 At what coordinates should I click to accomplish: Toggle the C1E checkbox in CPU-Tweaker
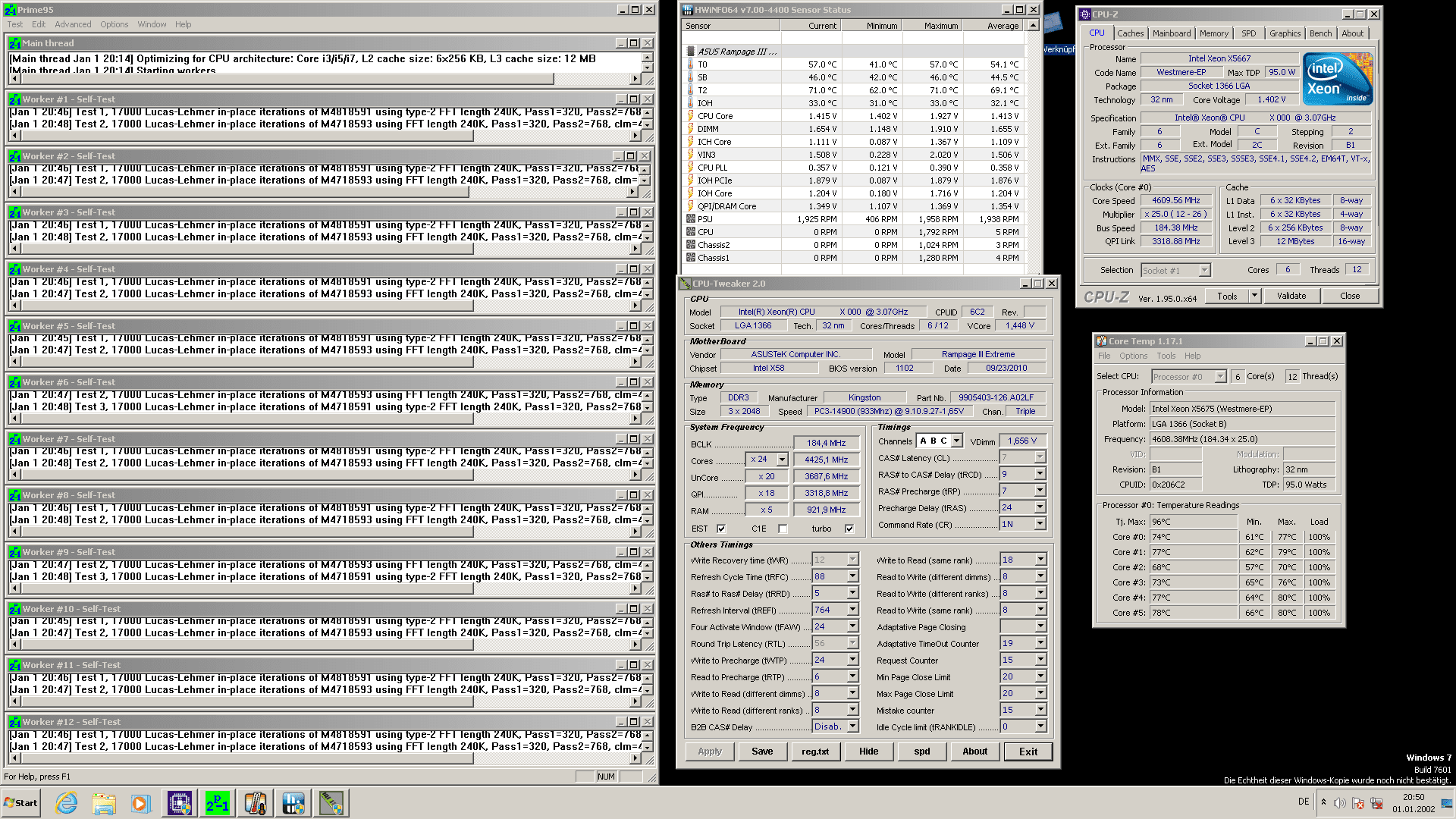(783, 529)
